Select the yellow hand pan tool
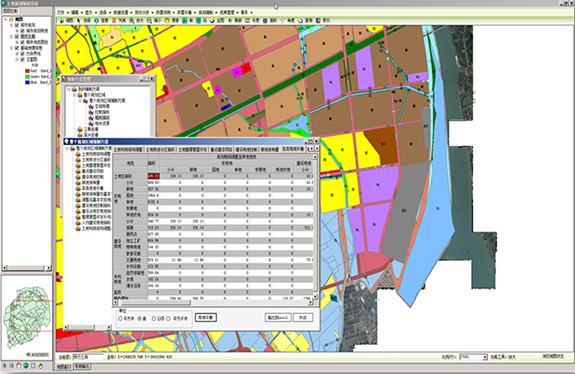The height and width of the screenshot is (374, 575). tap(167, 21)
